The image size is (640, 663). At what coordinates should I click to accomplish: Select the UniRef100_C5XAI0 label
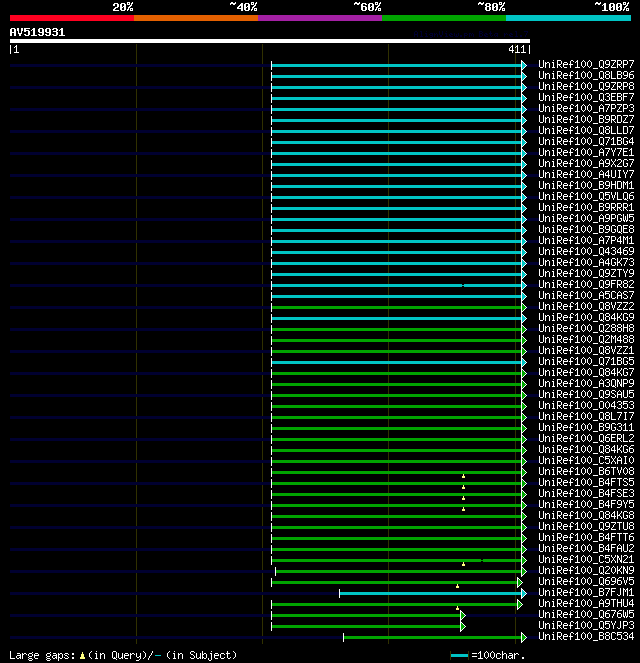point(586,460)
